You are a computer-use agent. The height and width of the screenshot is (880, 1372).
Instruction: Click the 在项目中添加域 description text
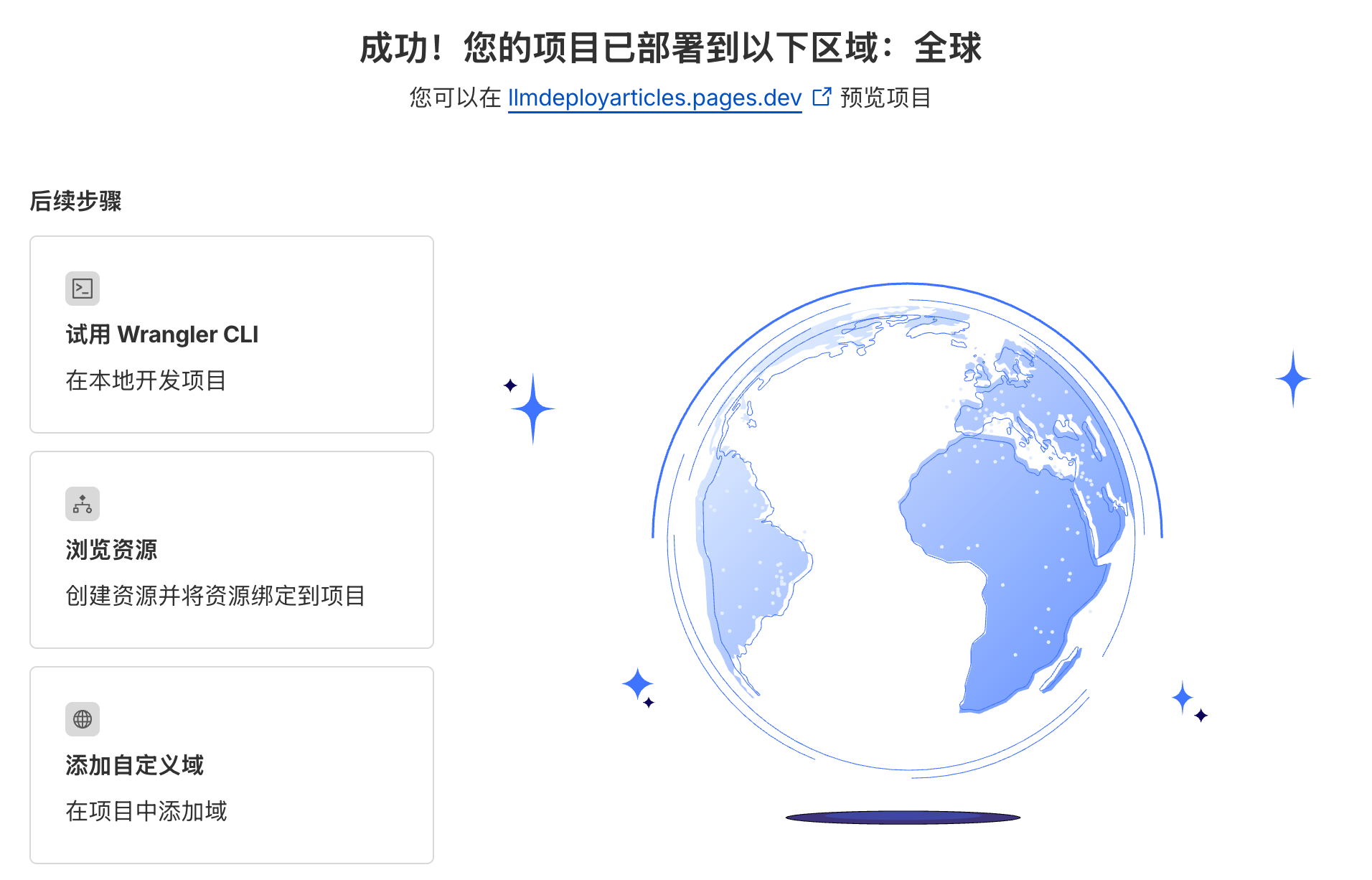point(146,811)
